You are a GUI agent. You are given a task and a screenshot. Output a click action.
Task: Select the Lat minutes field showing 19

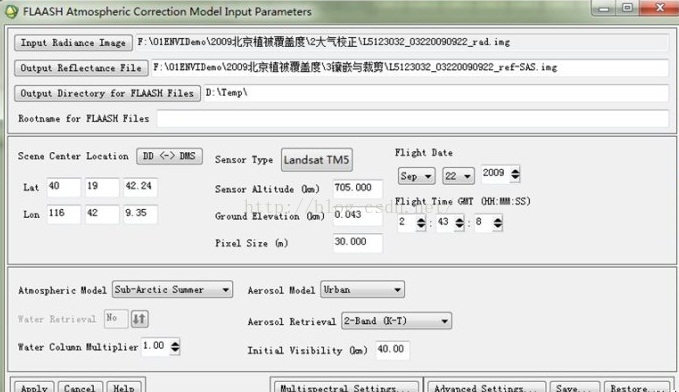[102, 187]
